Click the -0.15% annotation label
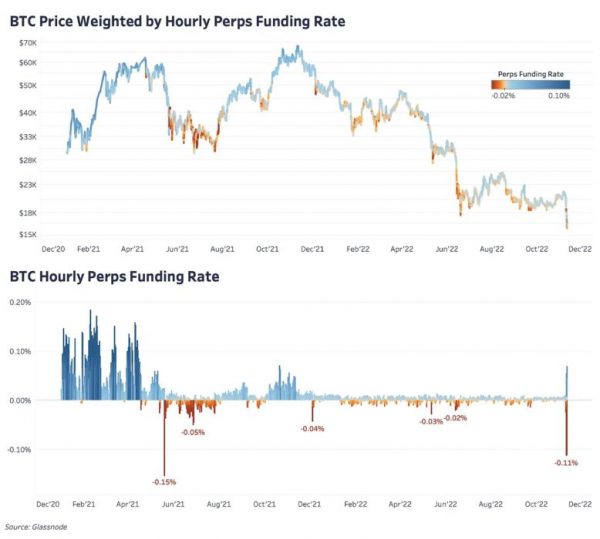 pyautogui.click(x=164, y=483)
